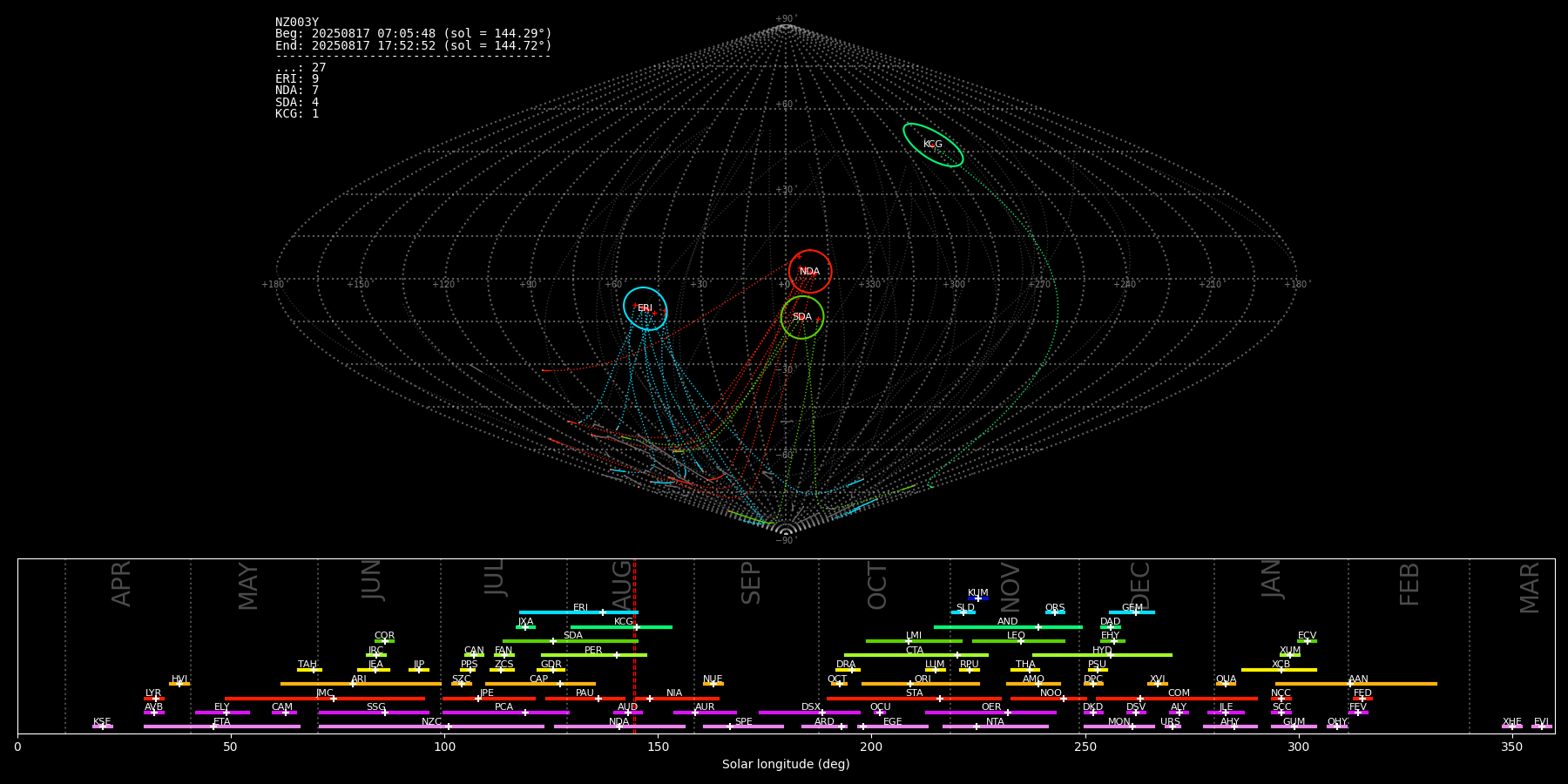The width and height of the screenshot is (1568, 784).
Task: Click the QUA shower label in timeline
Action: [x=1227, y=679]
